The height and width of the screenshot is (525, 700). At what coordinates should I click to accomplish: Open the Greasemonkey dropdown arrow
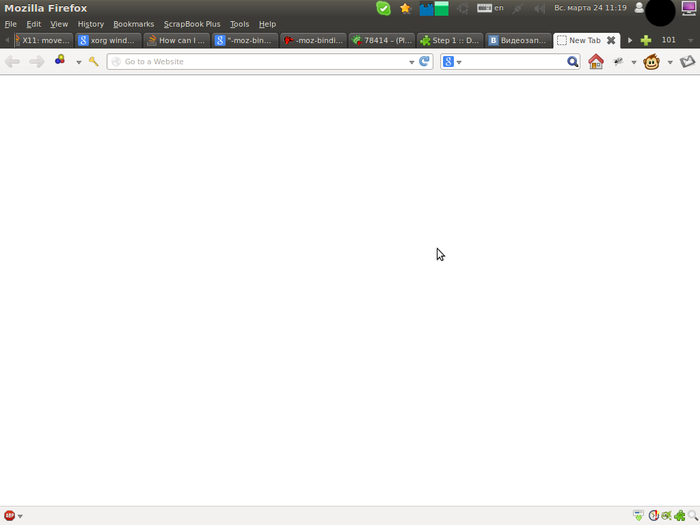pyautogui.click(x=670, y=62)
